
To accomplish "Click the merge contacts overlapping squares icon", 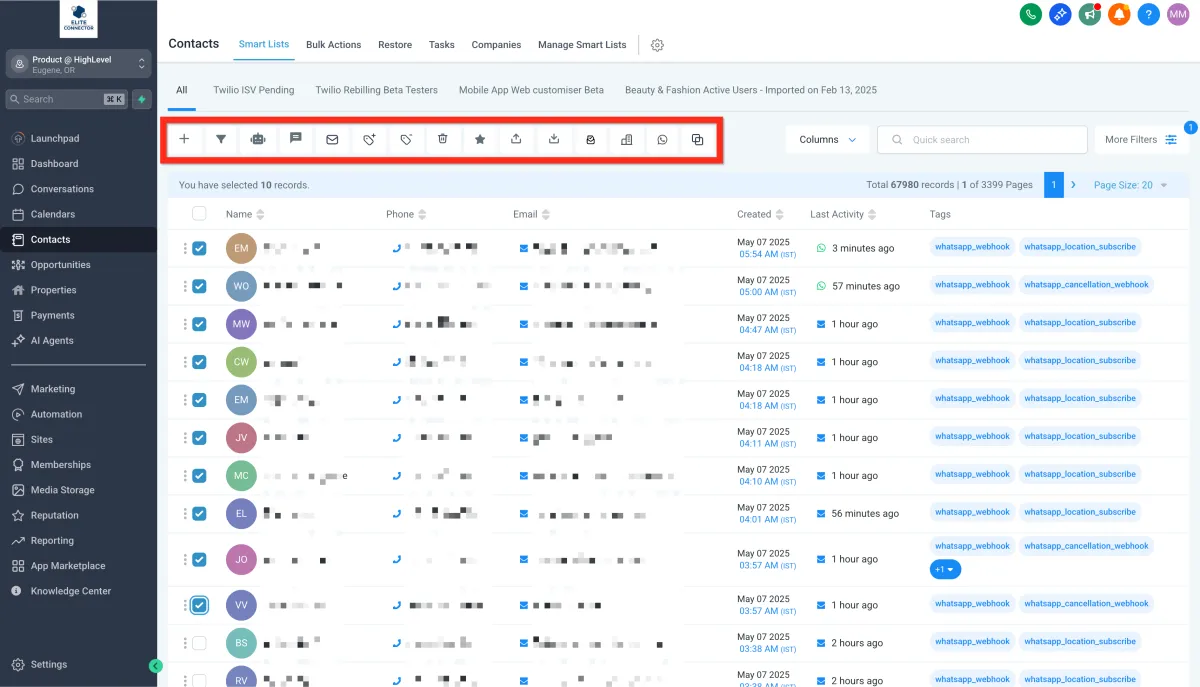I will [x=697, y=140].
